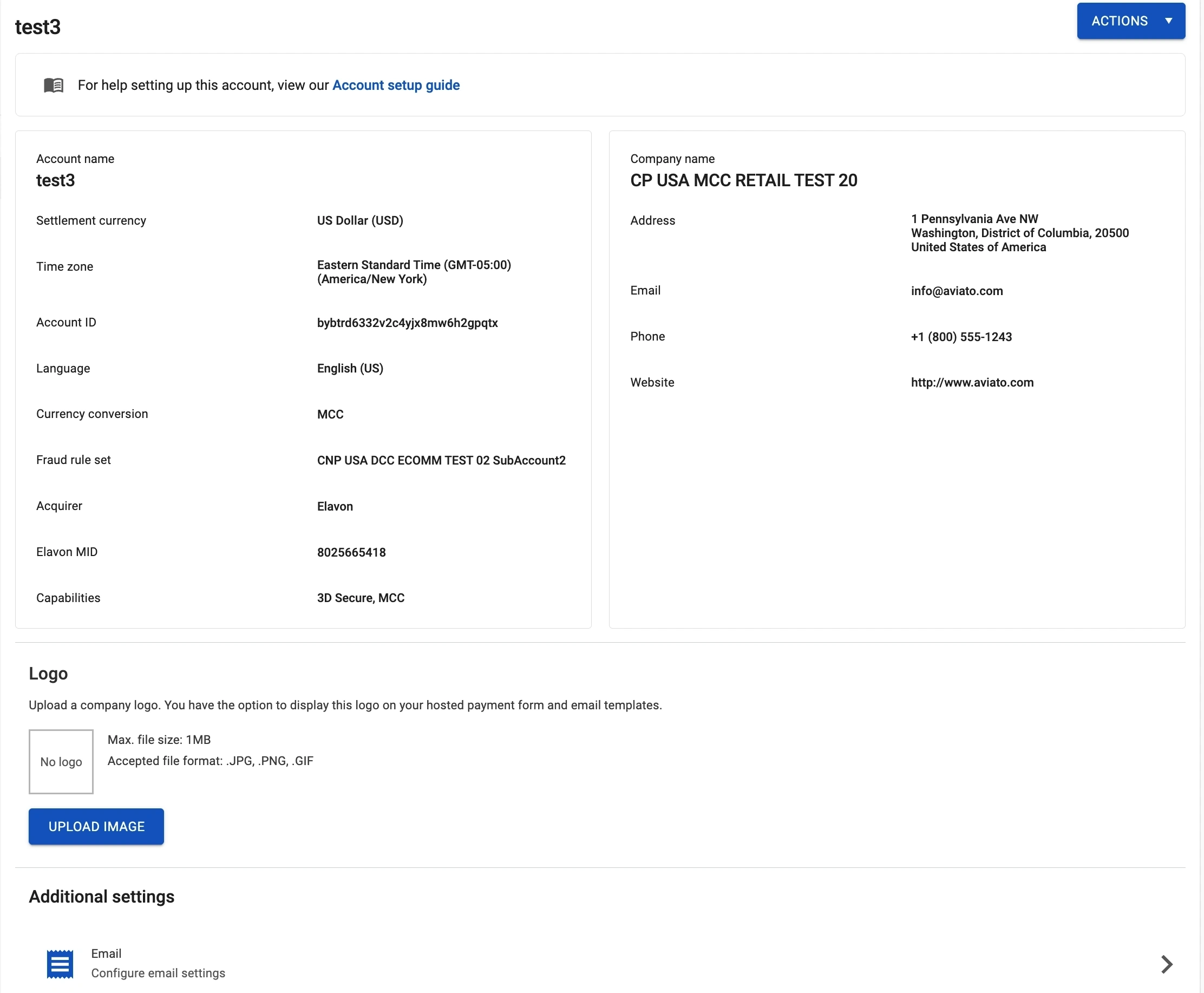Open the Account setup guide link
The width and height of the screenshot is (1204, 993).
396,85
